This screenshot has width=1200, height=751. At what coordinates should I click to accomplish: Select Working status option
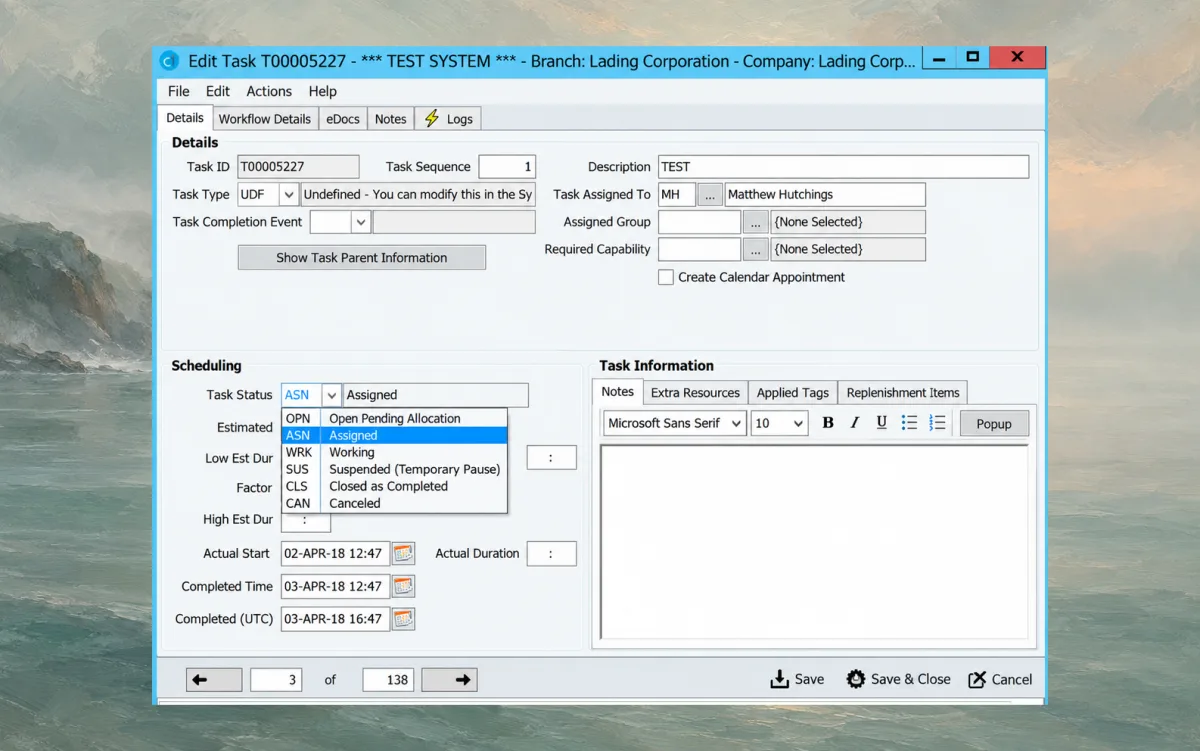coord(394,452)
